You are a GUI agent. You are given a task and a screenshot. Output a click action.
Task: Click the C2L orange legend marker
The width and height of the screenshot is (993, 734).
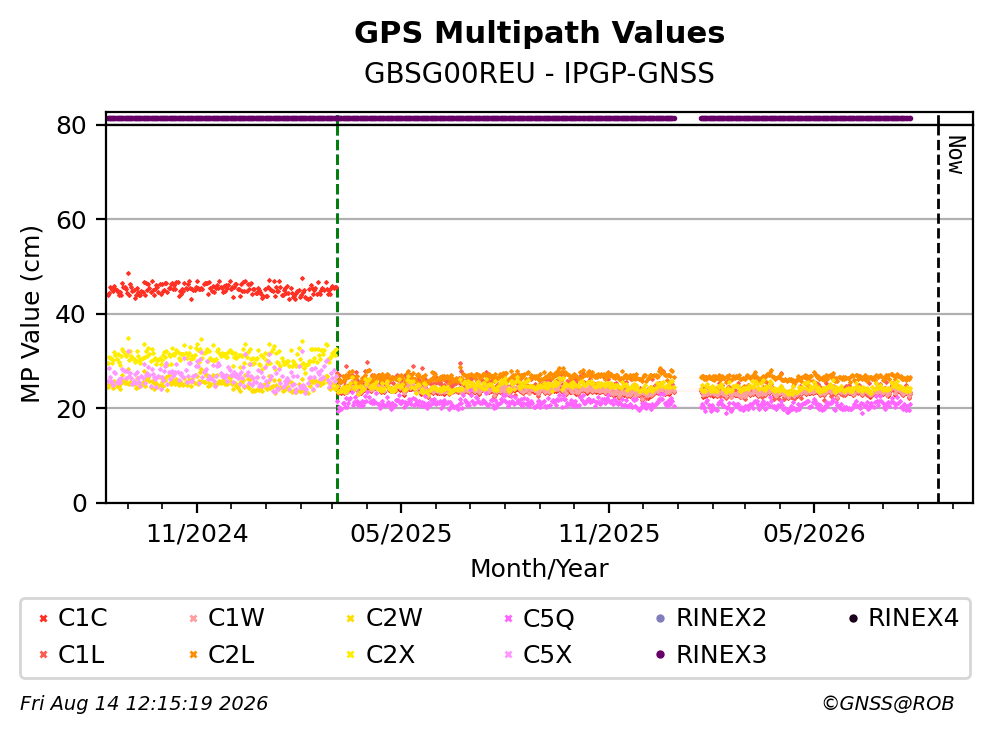(x=194, y=655)
